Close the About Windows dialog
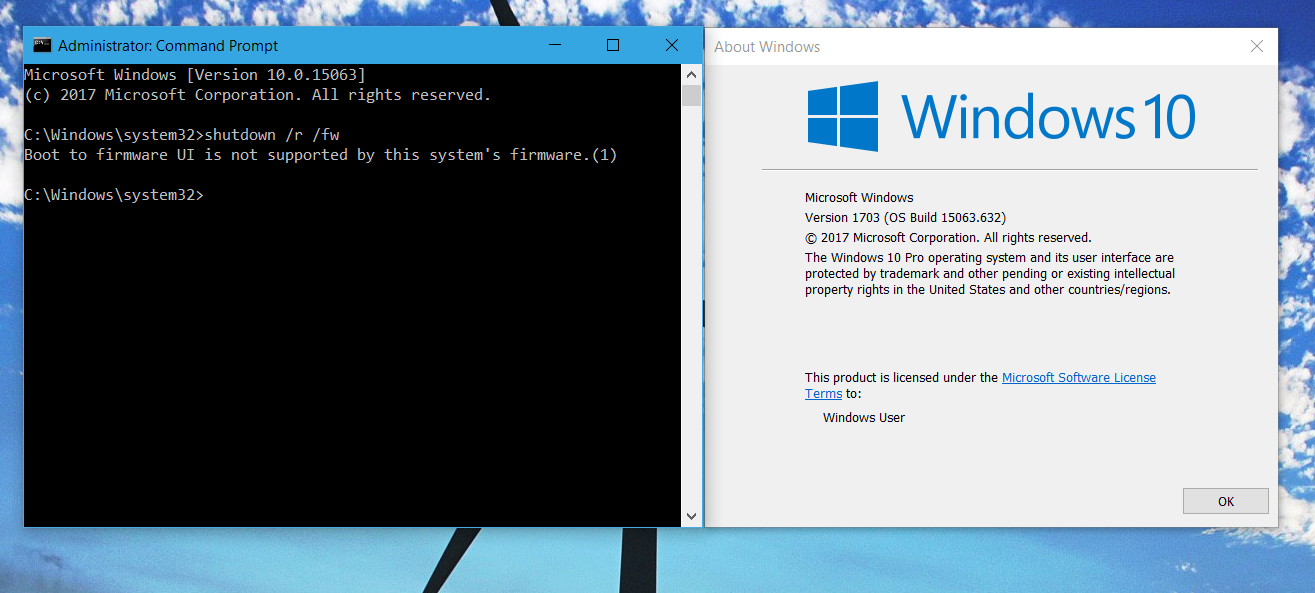Image resolution: width=1315 pixels, height=593 pixels. 1257,46
